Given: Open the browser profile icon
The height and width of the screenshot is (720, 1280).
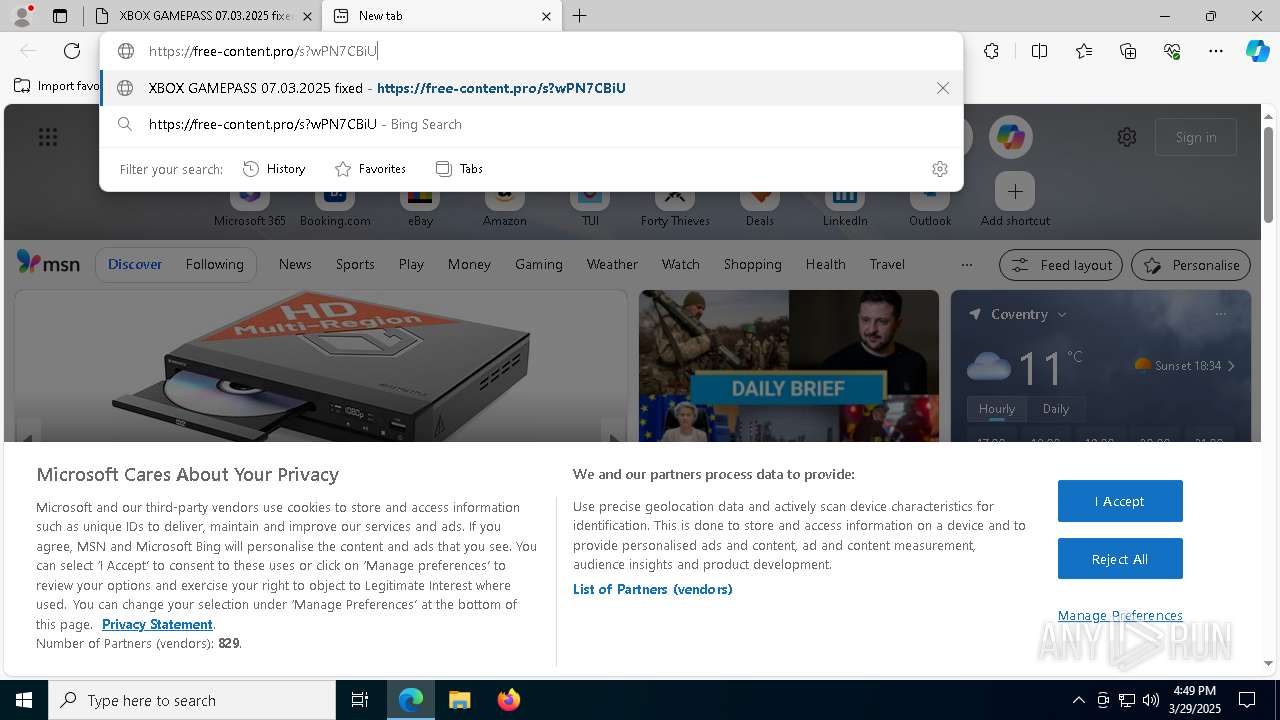Looking at the screenshot, I should tap(22, 16).
